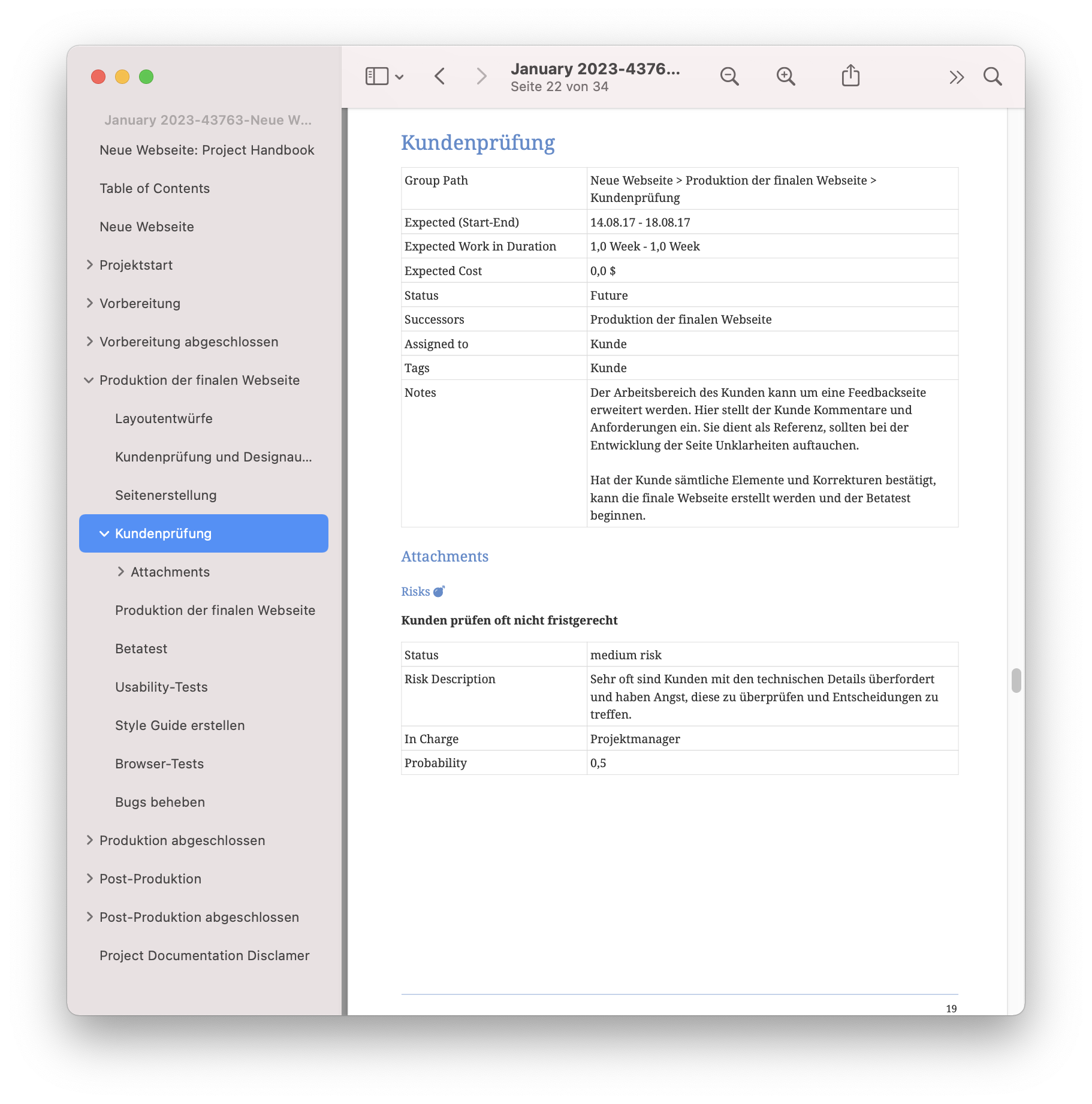Screen dimensions: 1092x1104
Task: Zoom out using the minus magnifier
Action: (x=729, y=77)
